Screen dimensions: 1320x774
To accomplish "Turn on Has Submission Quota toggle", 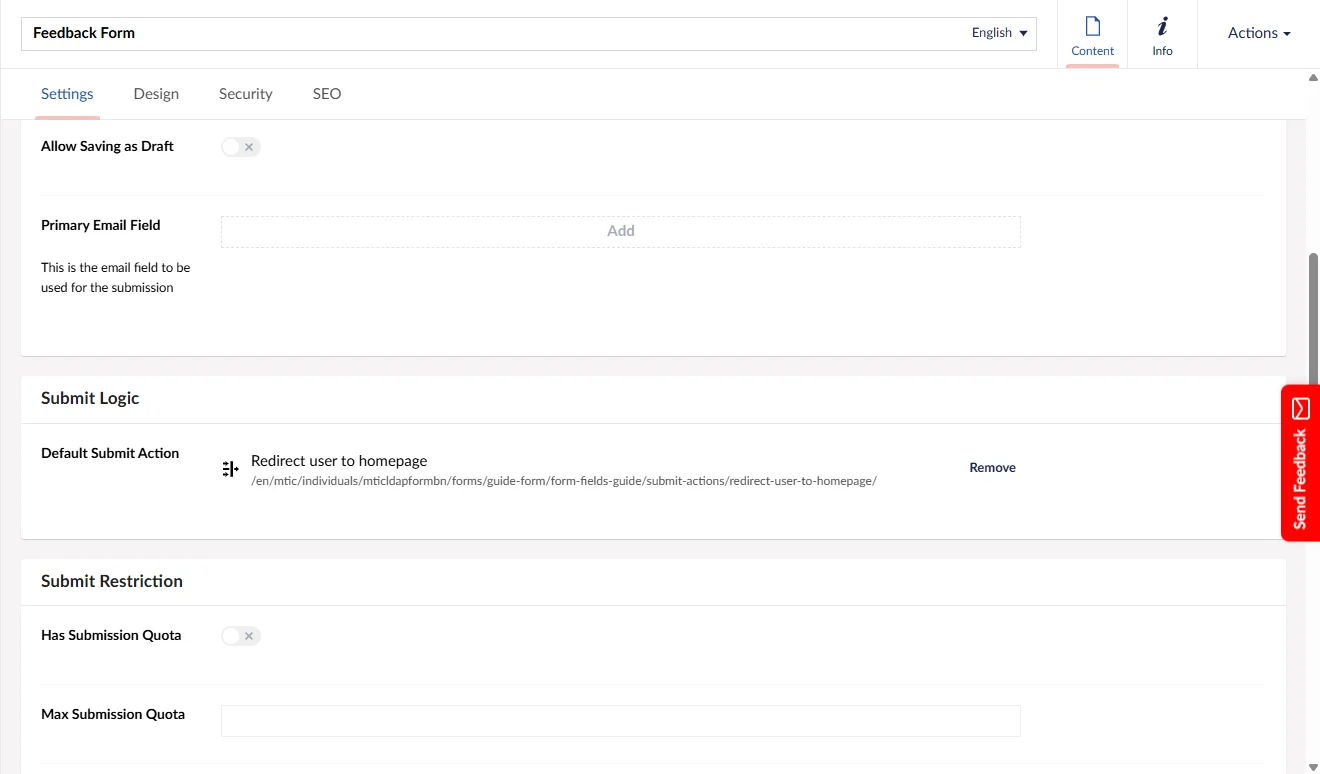I will click(240, 636).
